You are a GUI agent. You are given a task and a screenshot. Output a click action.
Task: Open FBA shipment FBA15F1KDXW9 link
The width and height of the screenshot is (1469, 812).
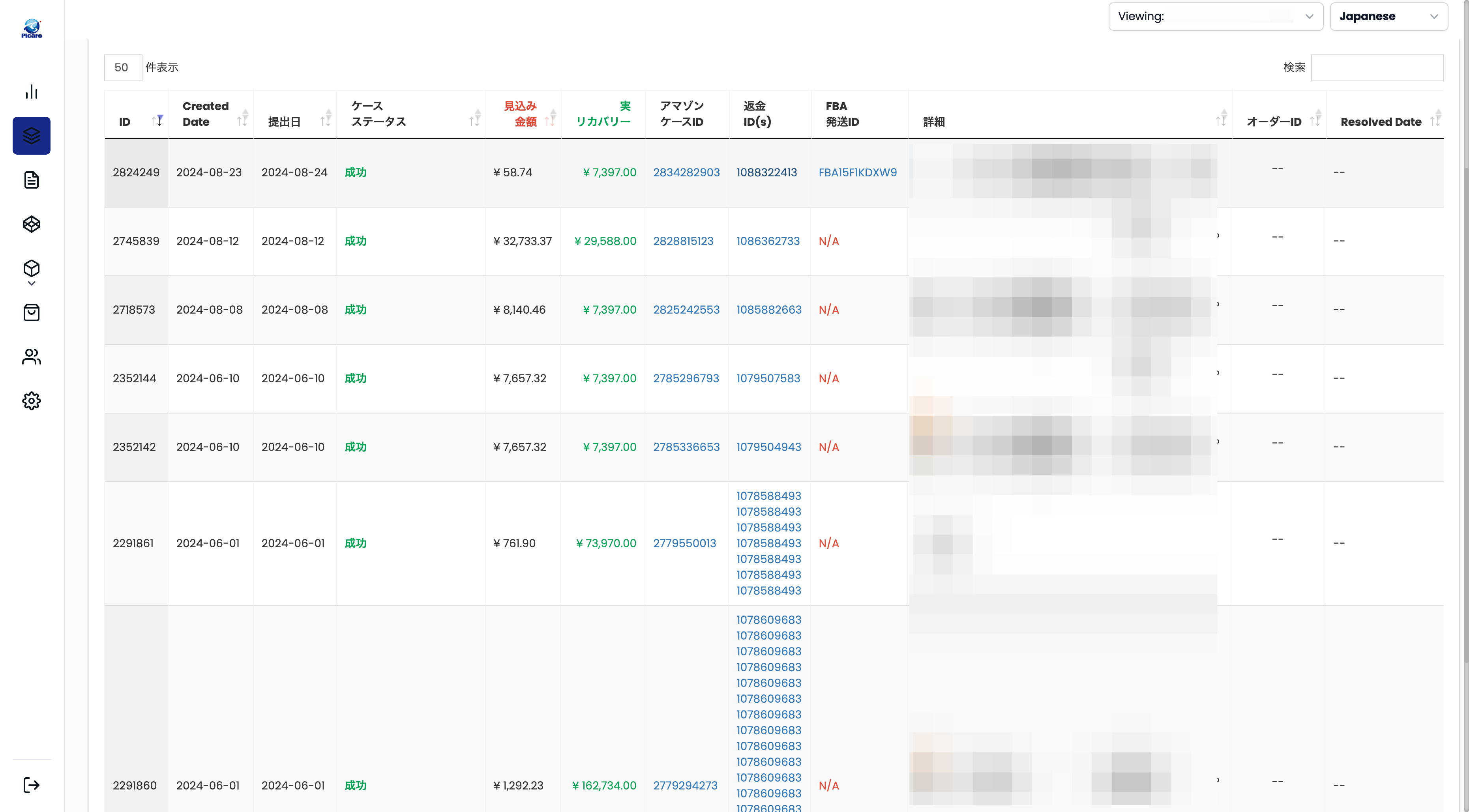857,172
